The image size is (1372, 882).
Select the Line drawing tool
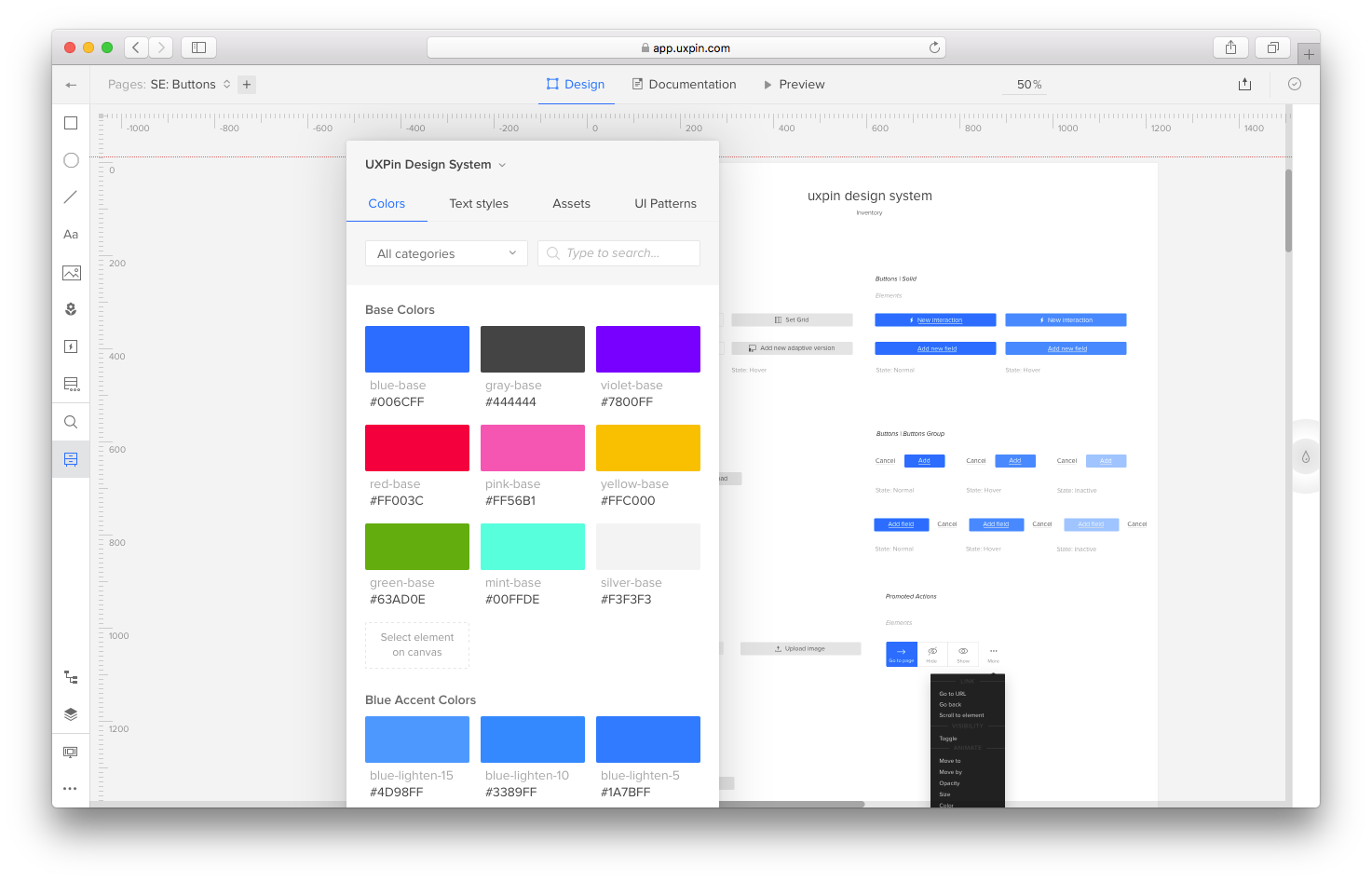(x=71, y=197)
